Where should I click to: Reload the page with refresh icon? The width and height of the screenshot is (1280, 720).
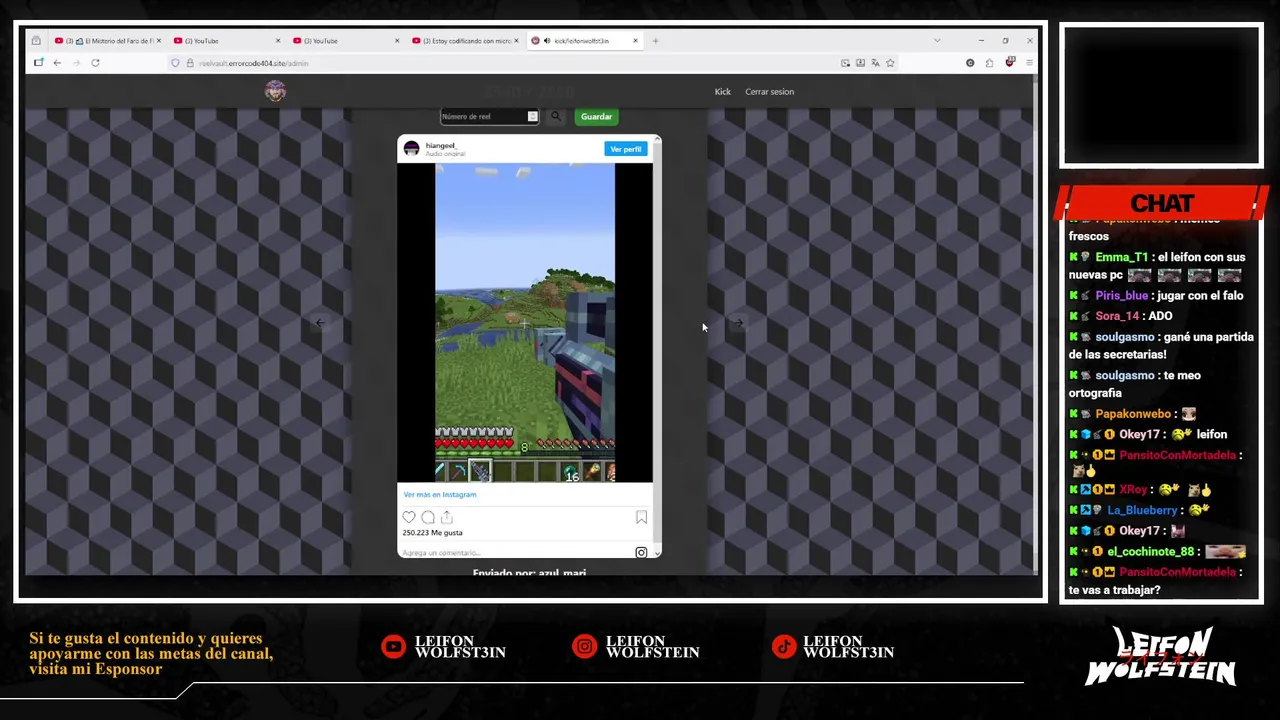[95, 63]
